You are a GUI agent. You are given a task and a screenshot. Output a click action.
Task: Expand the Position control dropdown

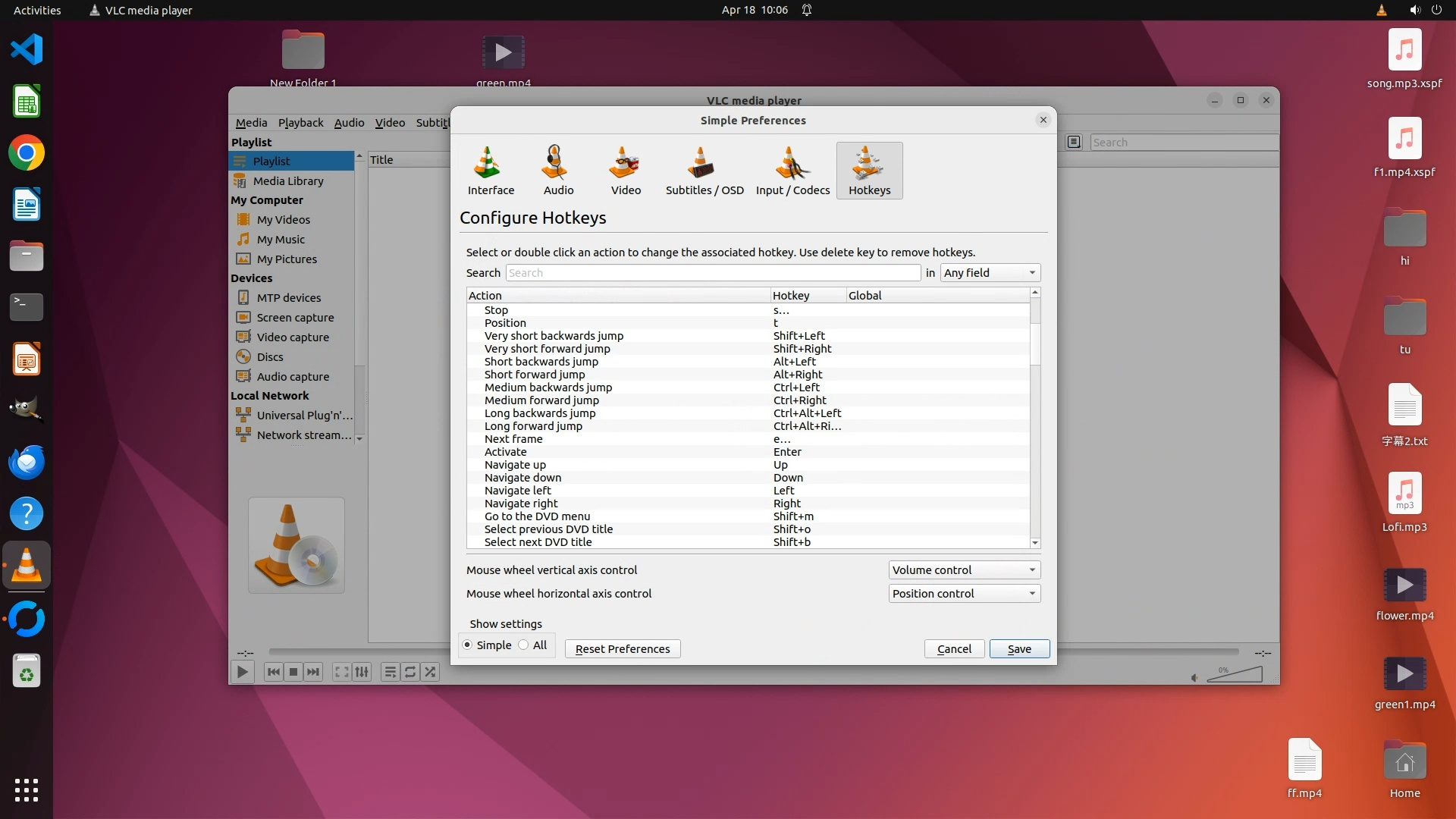click(964, 594)
